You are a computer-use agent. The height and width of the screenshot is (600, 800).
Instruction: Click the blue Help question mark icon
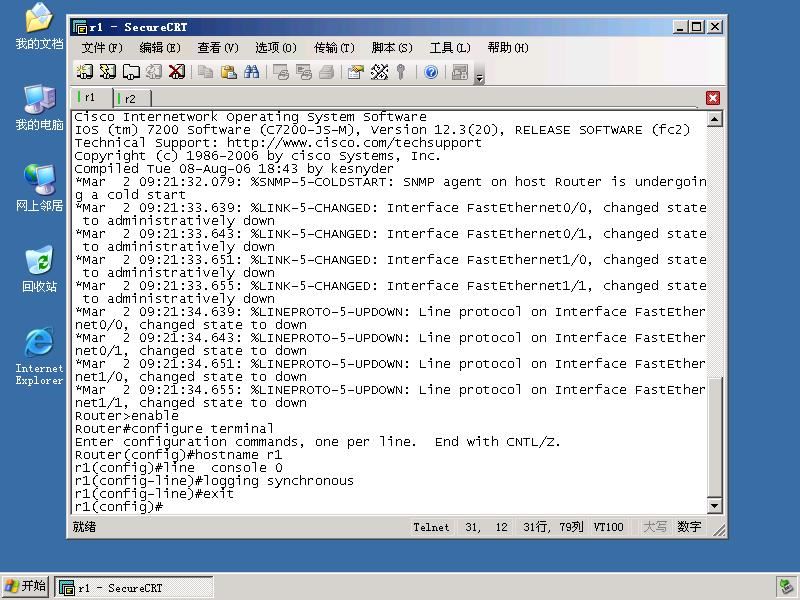pyautogui.click(x=431, y=72)
